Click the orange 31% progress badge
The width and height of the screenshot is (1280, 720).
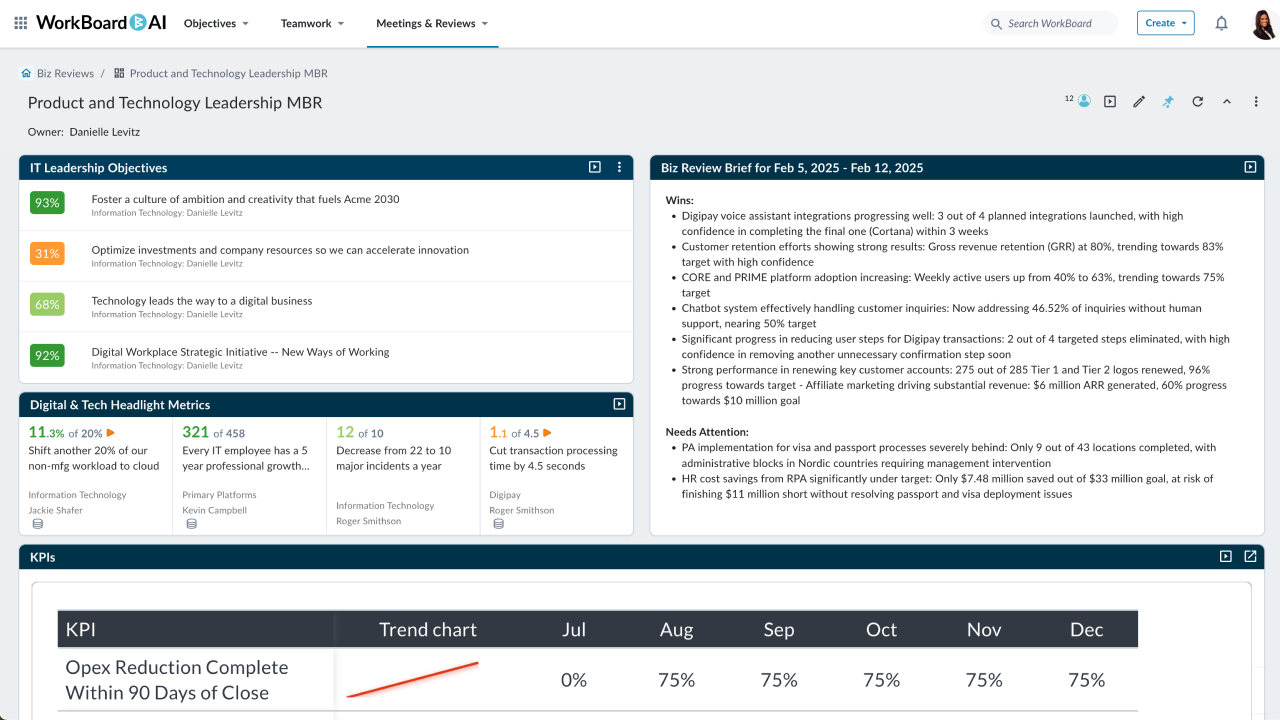(47, 254)
